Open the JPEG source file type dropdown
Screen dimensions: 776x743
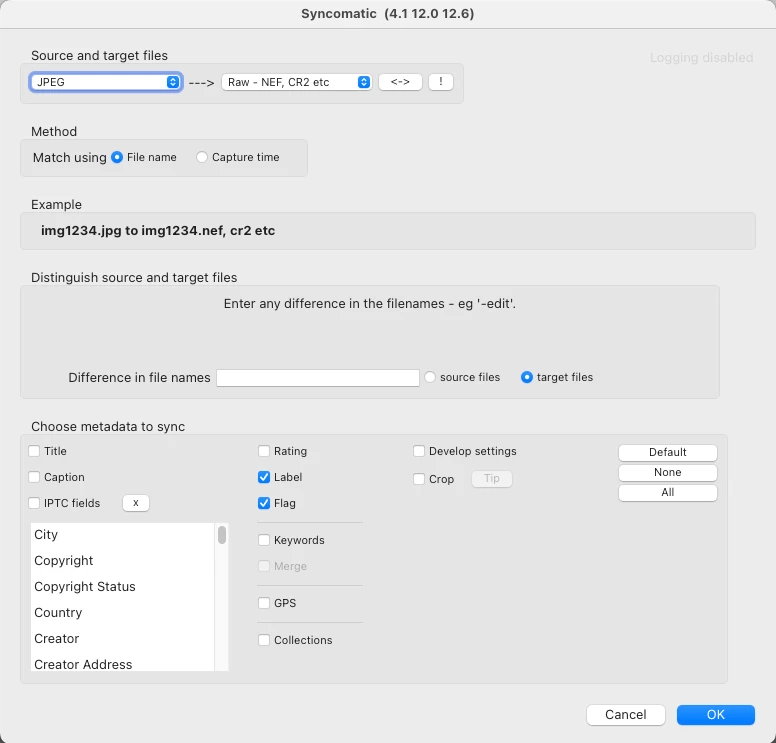click(106, 82)
